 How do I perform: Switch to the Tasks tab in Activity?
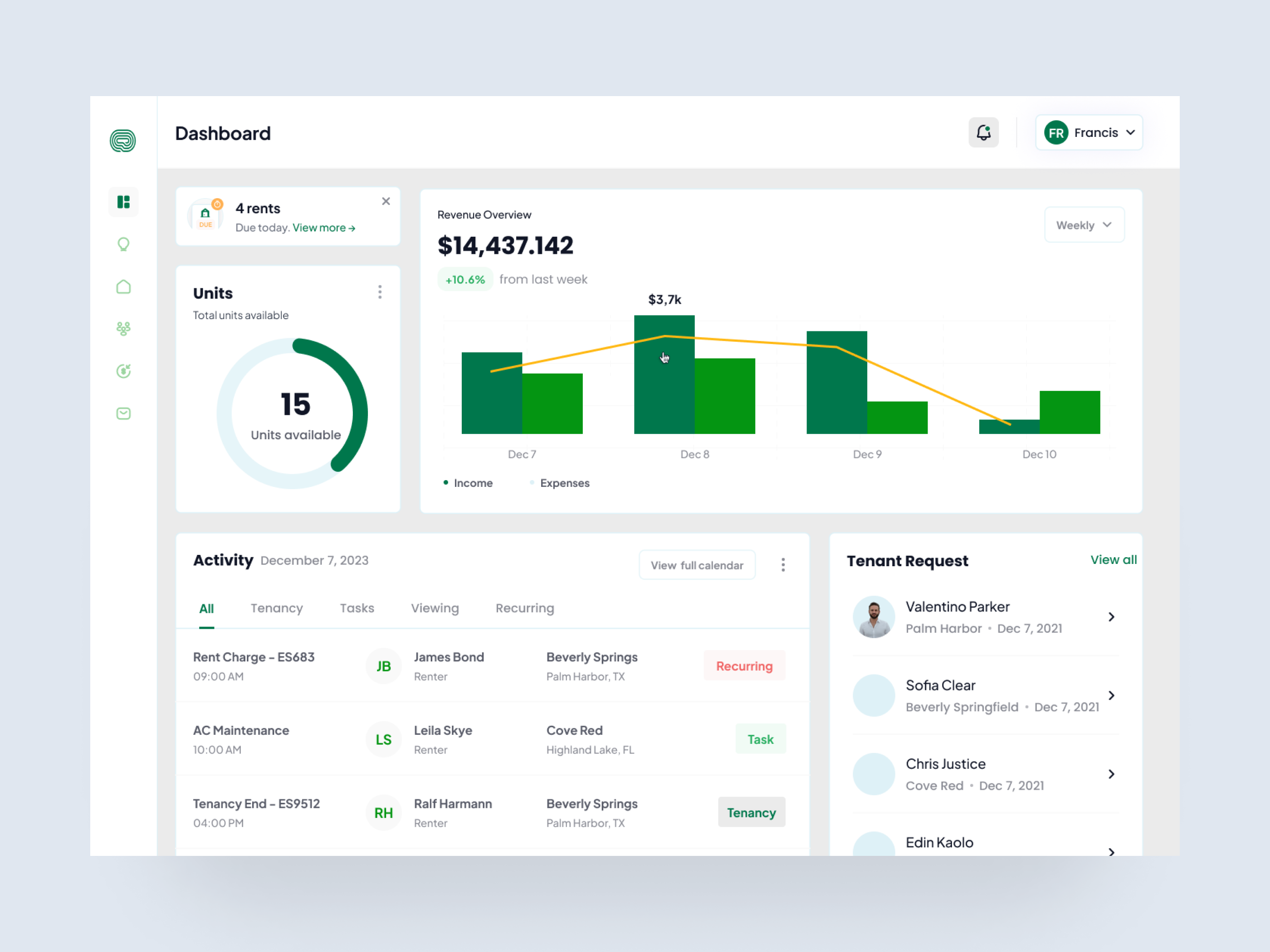(357, 608)
